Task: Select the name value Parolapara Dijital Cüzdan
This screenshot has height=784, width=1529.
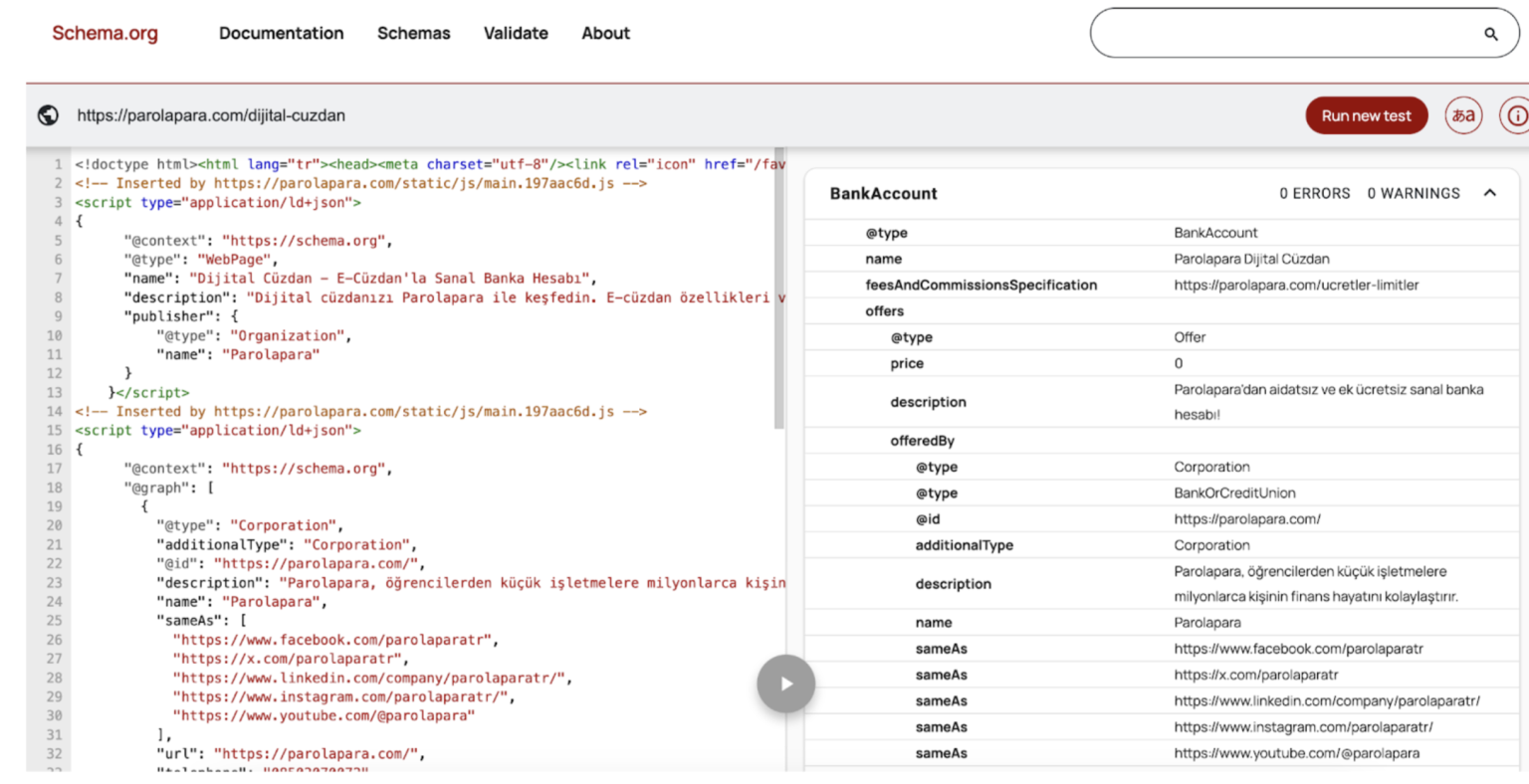Action: click(x=1251, y=259)
